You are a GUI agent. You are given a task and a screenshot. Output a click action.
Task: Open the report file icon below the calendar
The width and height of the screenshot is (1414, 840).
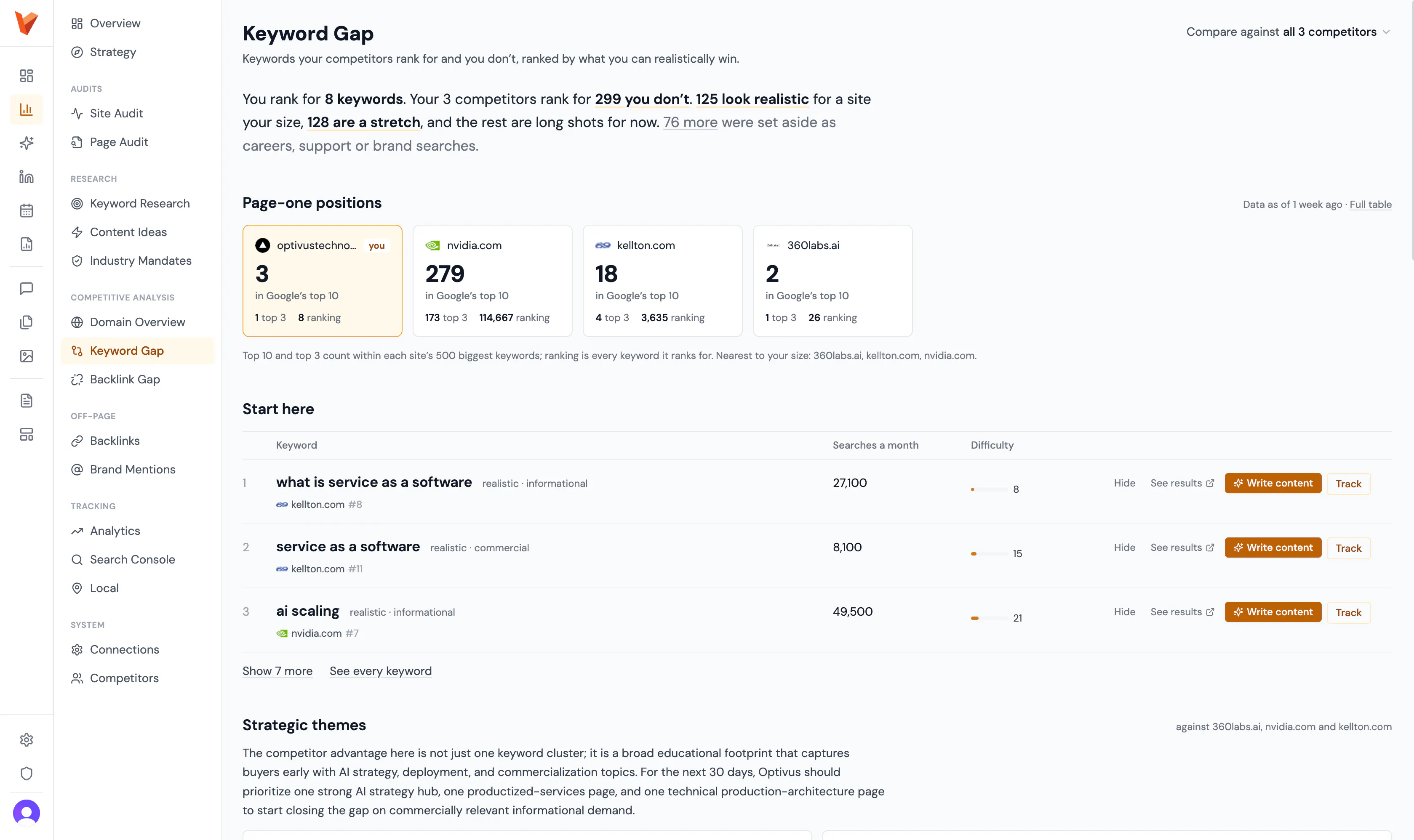(x=27, y=244)
